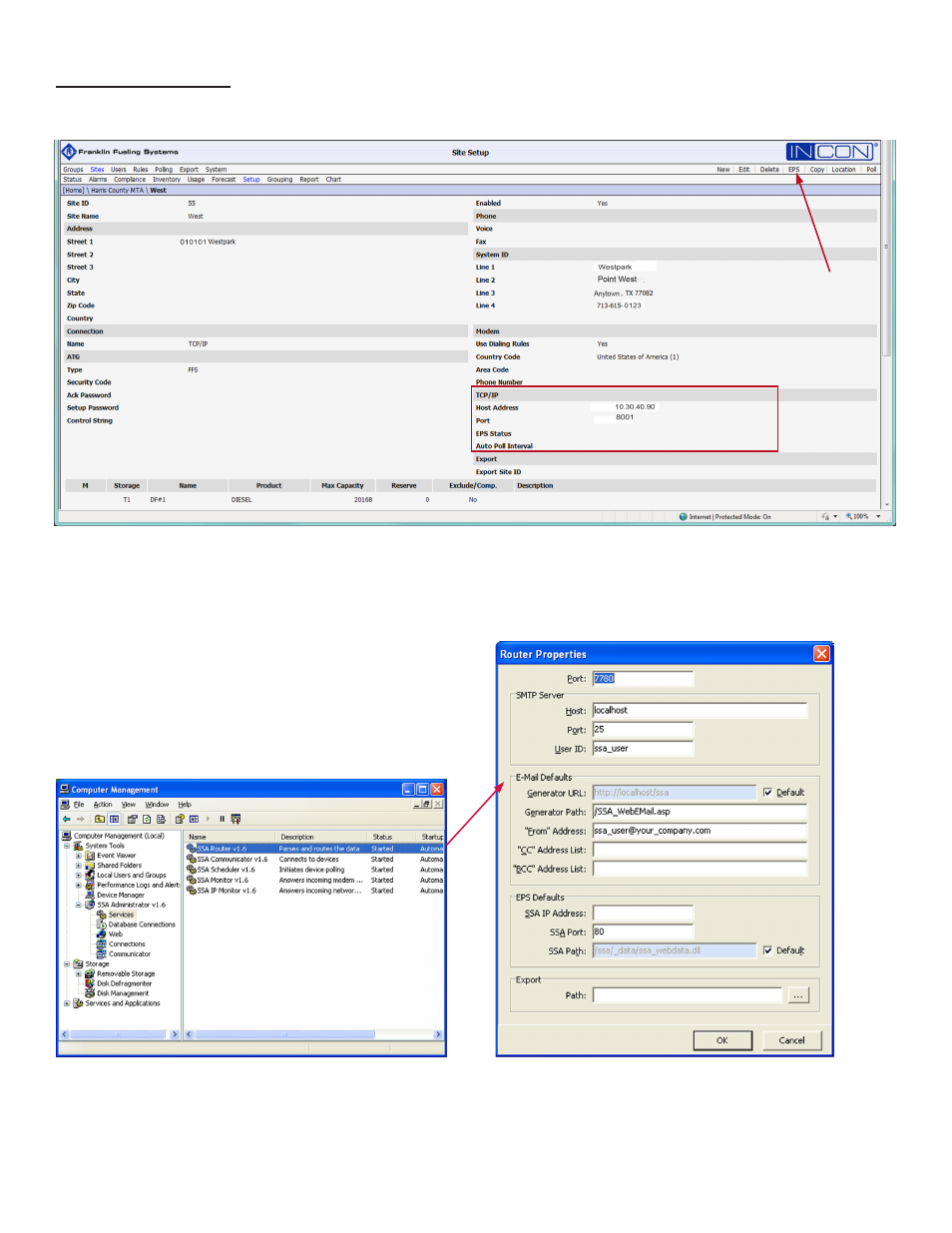Click Restart service toolbar icon
Image resolution: width=952 pixels, height=1233 pixels.
pos(236,819)
